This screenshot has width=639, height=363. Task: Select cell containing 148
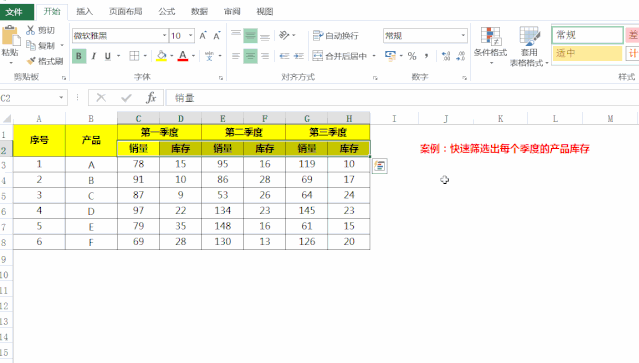tap(223, 226)
